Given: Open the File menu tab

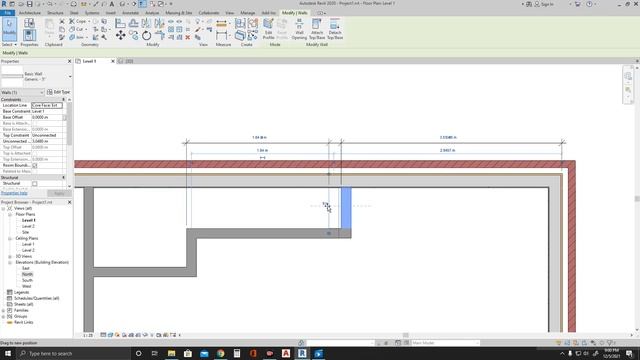Looking at the screenshot, I should [x=7, y=13].
